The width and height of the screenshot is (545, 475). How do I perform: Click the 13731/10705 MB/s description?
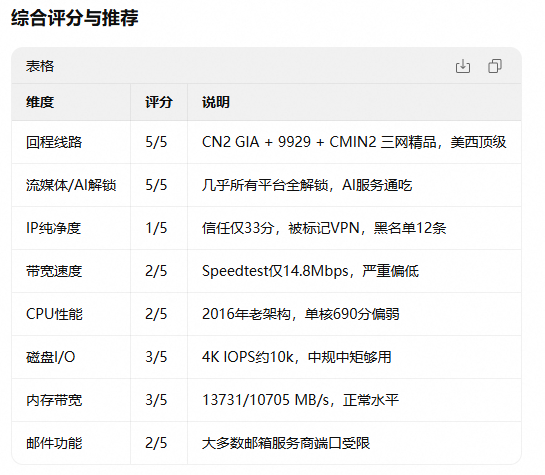click(300, 400)
